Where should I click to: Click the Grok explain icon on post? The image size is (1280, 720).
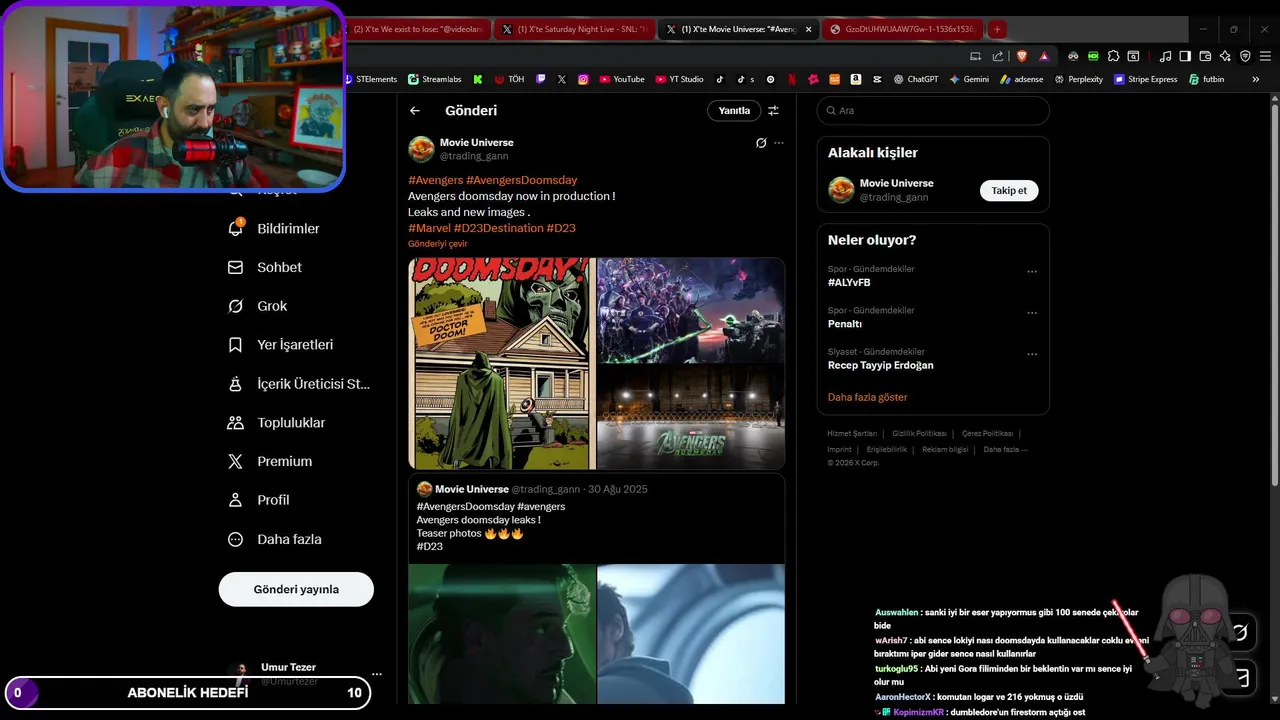761,143
